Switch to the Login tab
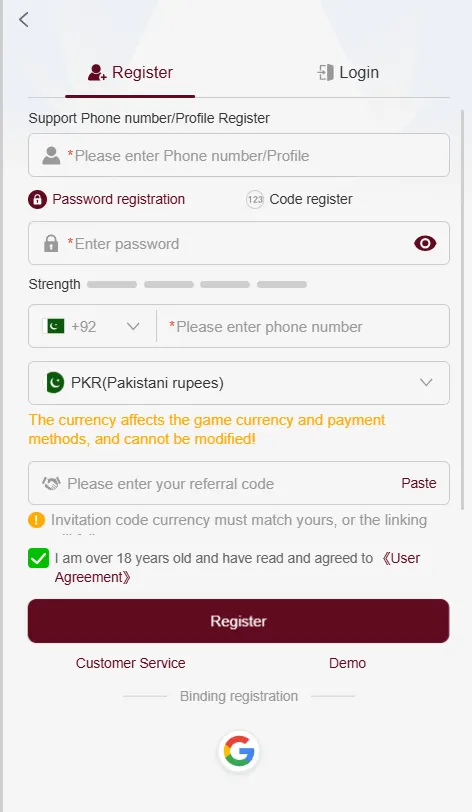This screenshot has height=812, width=472. [x=348, y=72]
